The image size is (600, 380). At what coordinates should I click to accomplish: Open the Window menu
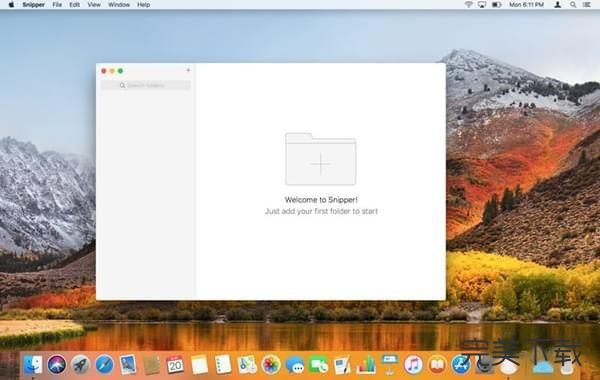click(x=119, y=5)
